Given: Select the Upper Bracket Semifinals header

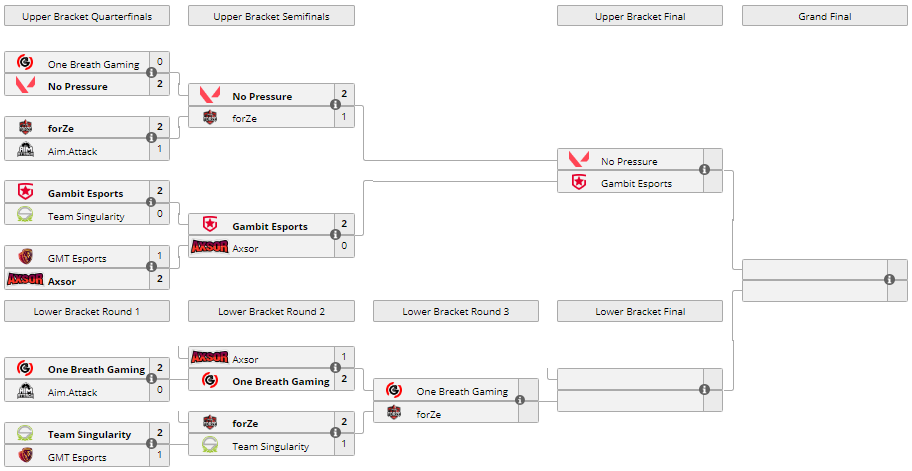Looking at the screenshot, I should tap(271, 16).
